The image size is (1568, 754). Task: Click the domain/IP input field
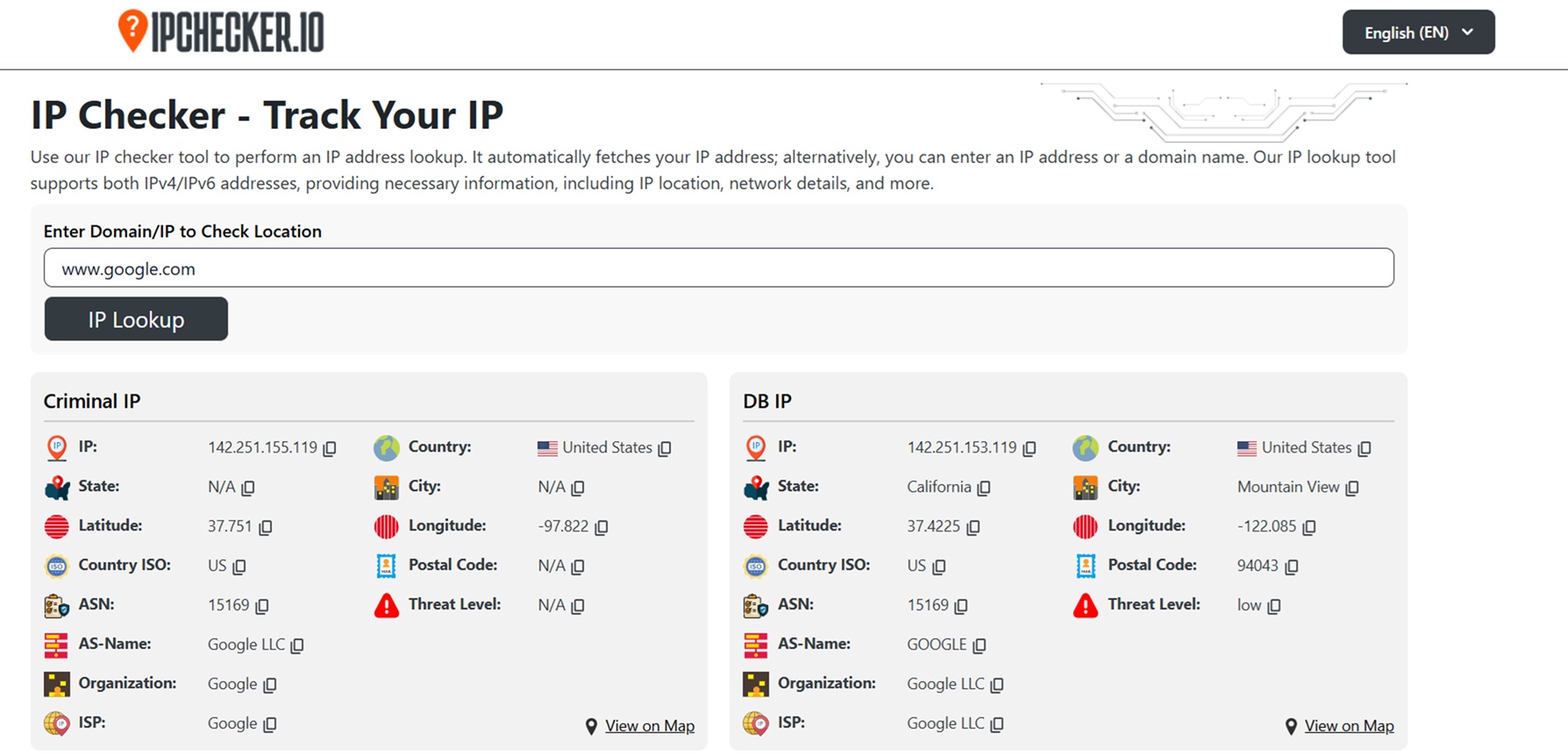click(x=718, y=268)
